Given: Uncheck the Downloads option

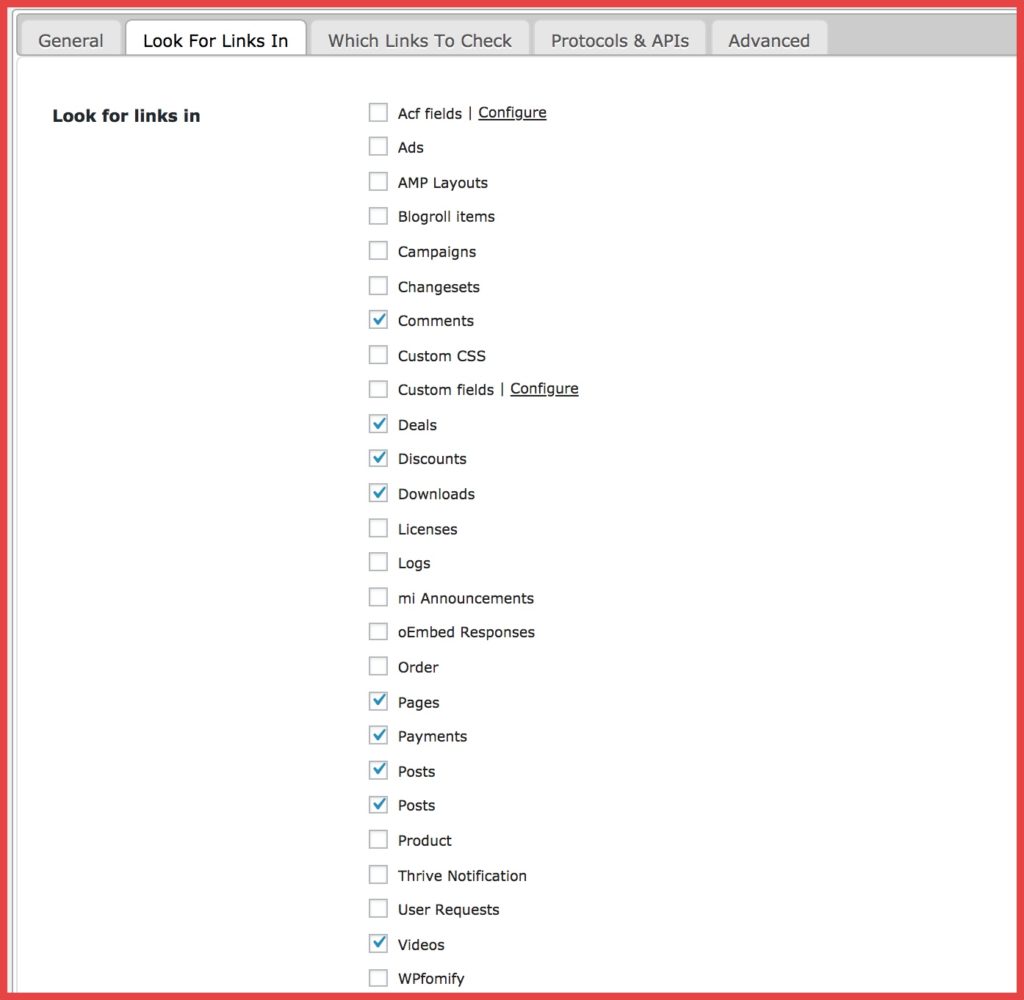Looking at the screenshot, I should [378, 493].
